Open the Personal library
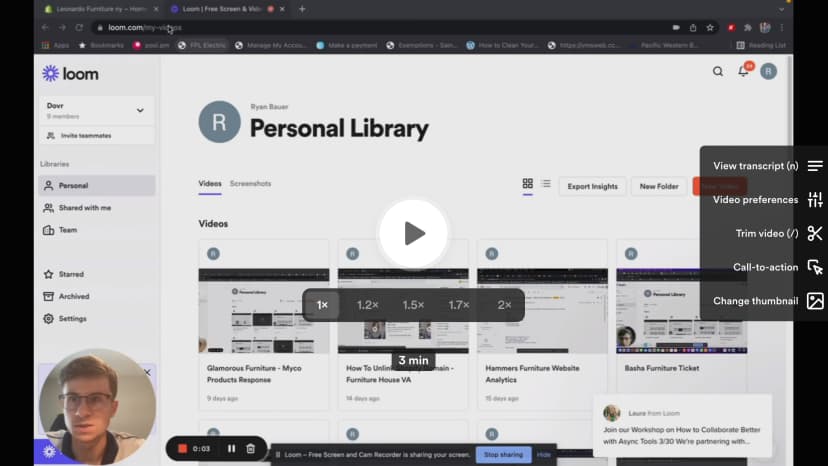This screenshot has height=466, width=828. click(97, 185)
